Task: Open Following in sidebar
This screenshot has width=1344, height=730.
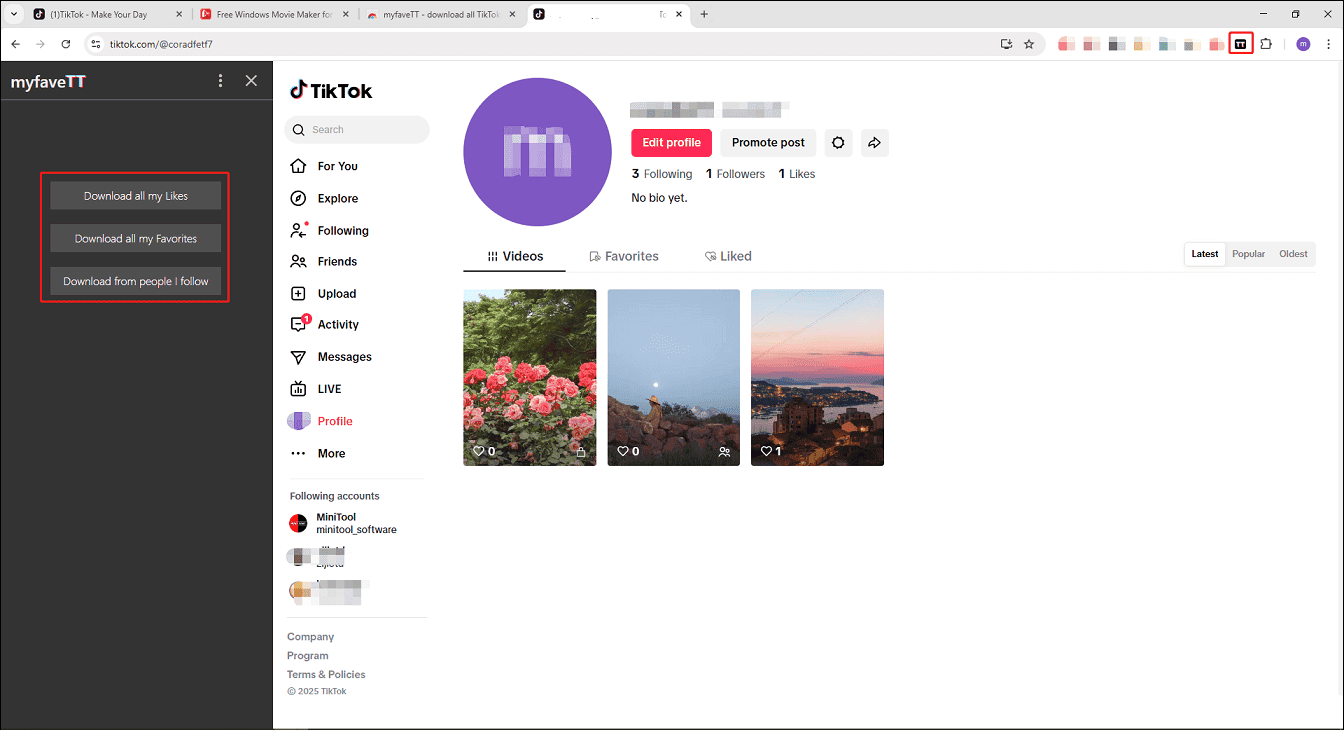Action: (x=329, y=230)
